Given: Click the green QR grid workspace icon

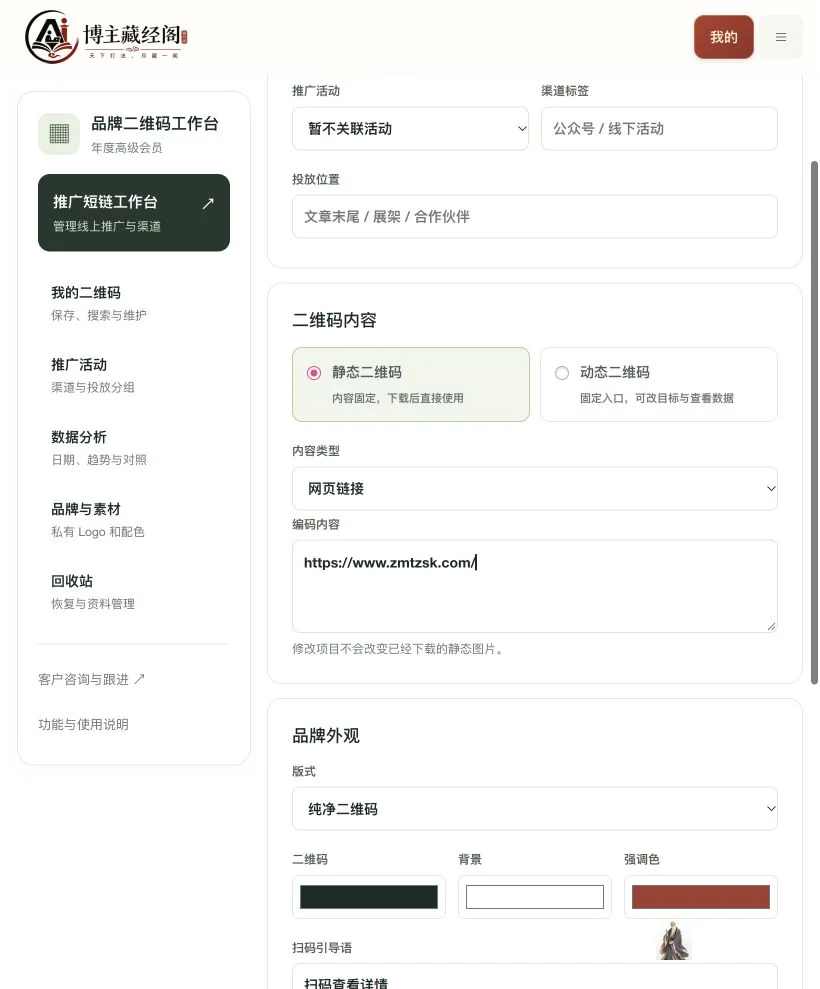Looking at the screenshot, I should click(59, 134).
